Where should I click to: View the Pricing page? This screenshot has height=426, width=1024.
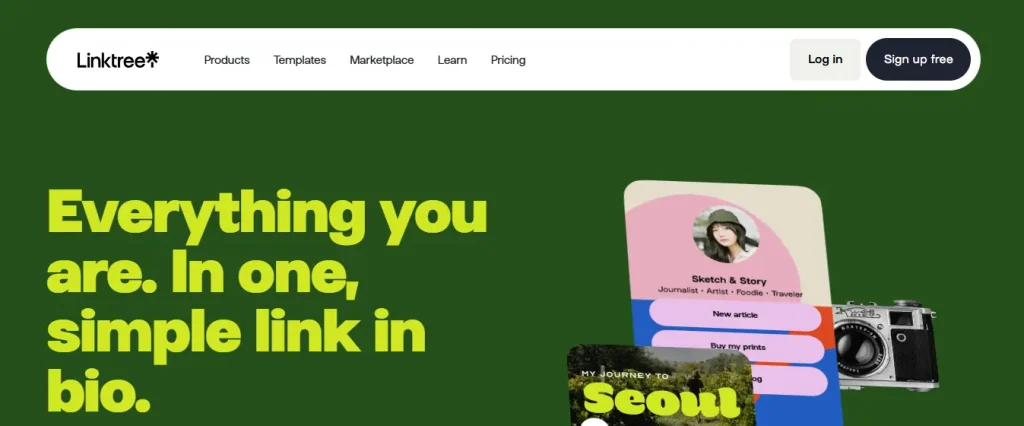(508, 59)
